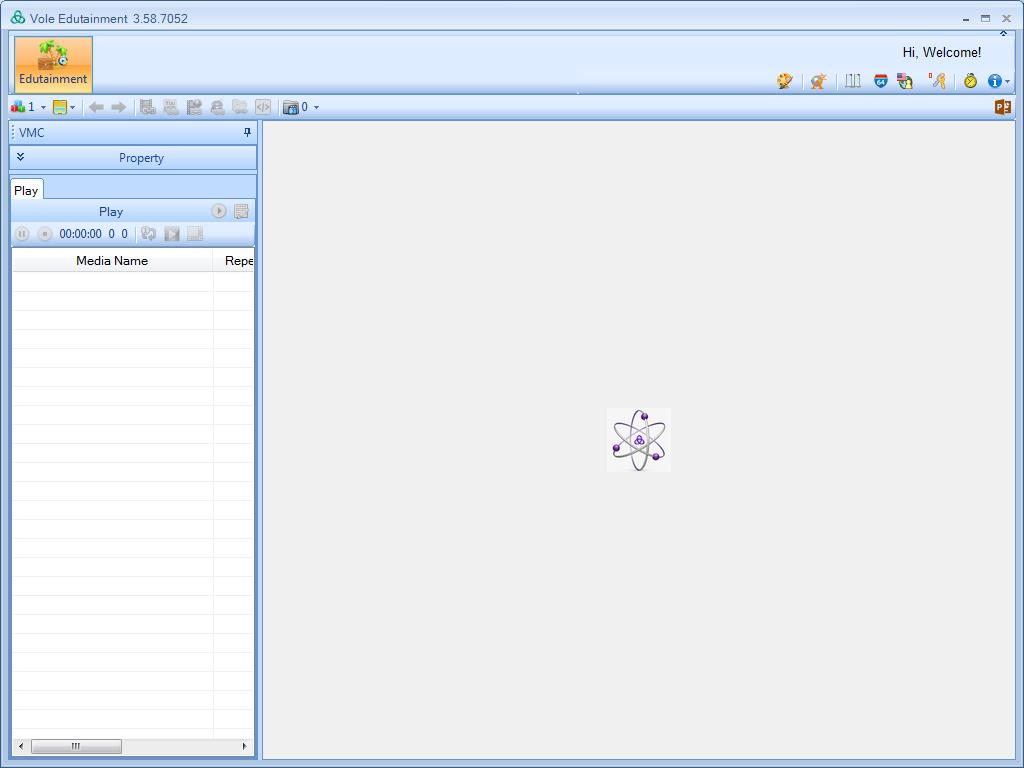The image size is (1024, 768).
Task: Collapse the Property panel chevron
Action: 21,157
